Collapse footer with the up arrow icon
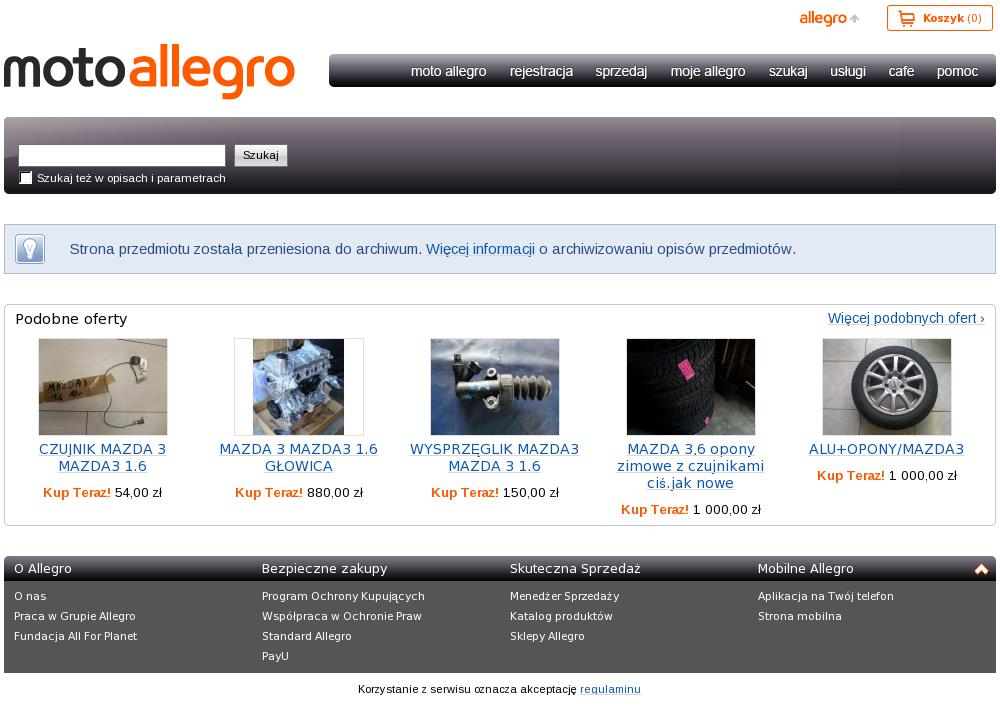 point(981,569)
